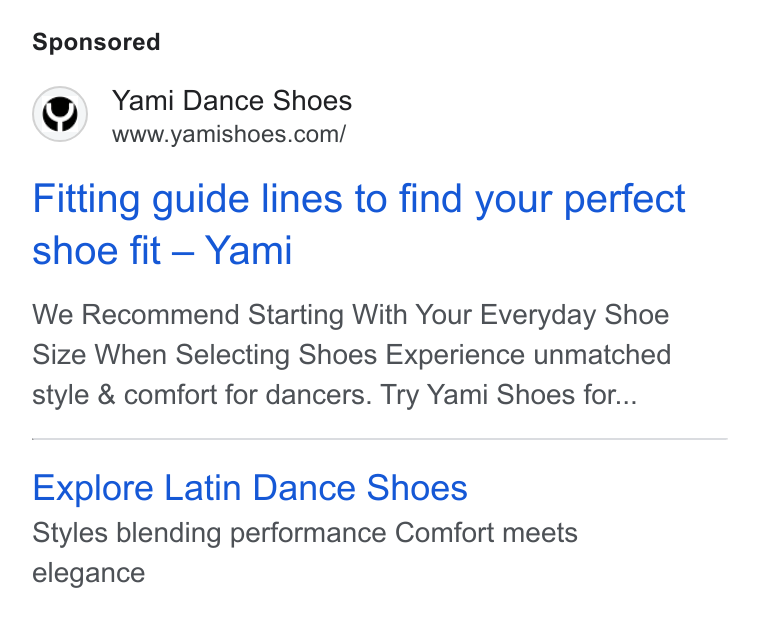Click the Sponsored label
760x640 pixels.
(x=96, y=42)
